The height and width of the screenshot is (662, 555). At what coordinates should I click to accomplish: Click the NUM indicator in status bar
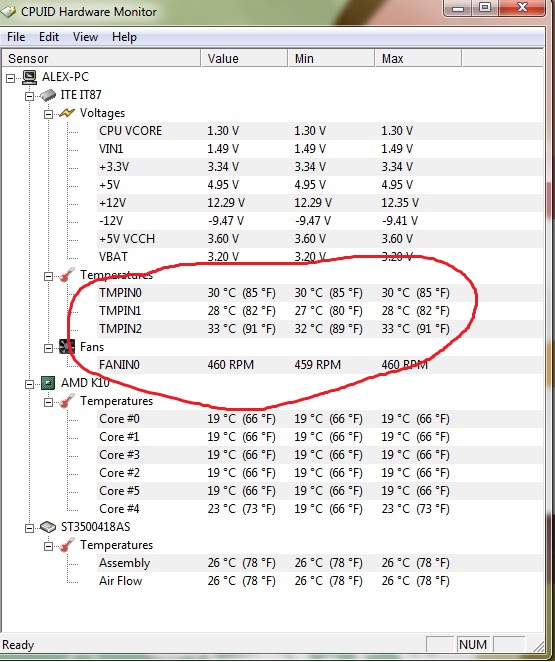473,645
